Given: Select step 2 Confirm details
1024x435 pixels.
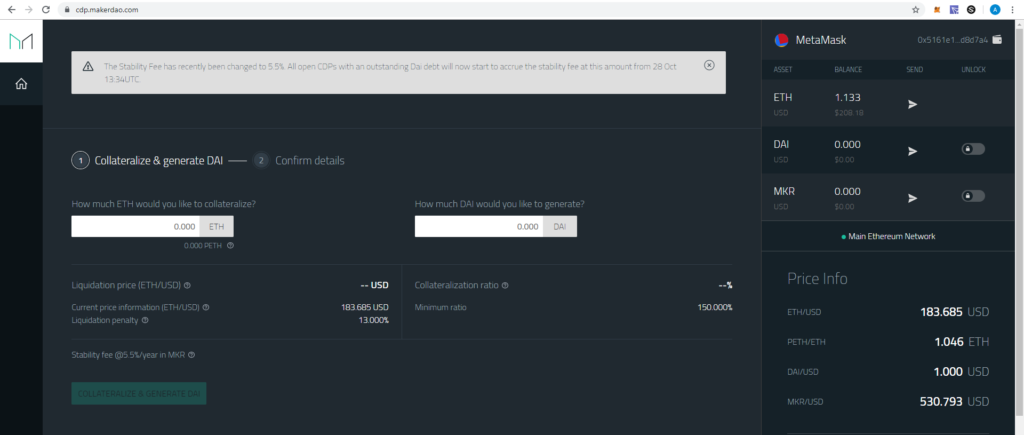Looking at the screenshot, I should [299, 160].
